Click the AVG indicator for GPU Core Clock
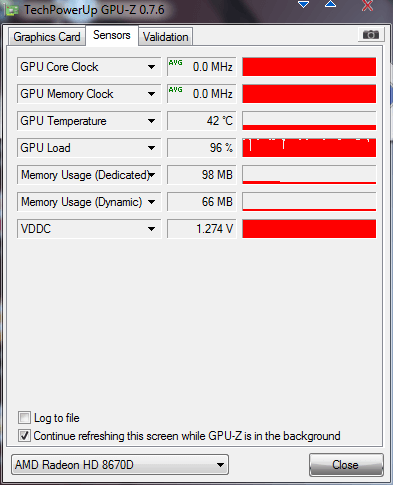Viewport: 393px width, 485px height. coord(175,63)
